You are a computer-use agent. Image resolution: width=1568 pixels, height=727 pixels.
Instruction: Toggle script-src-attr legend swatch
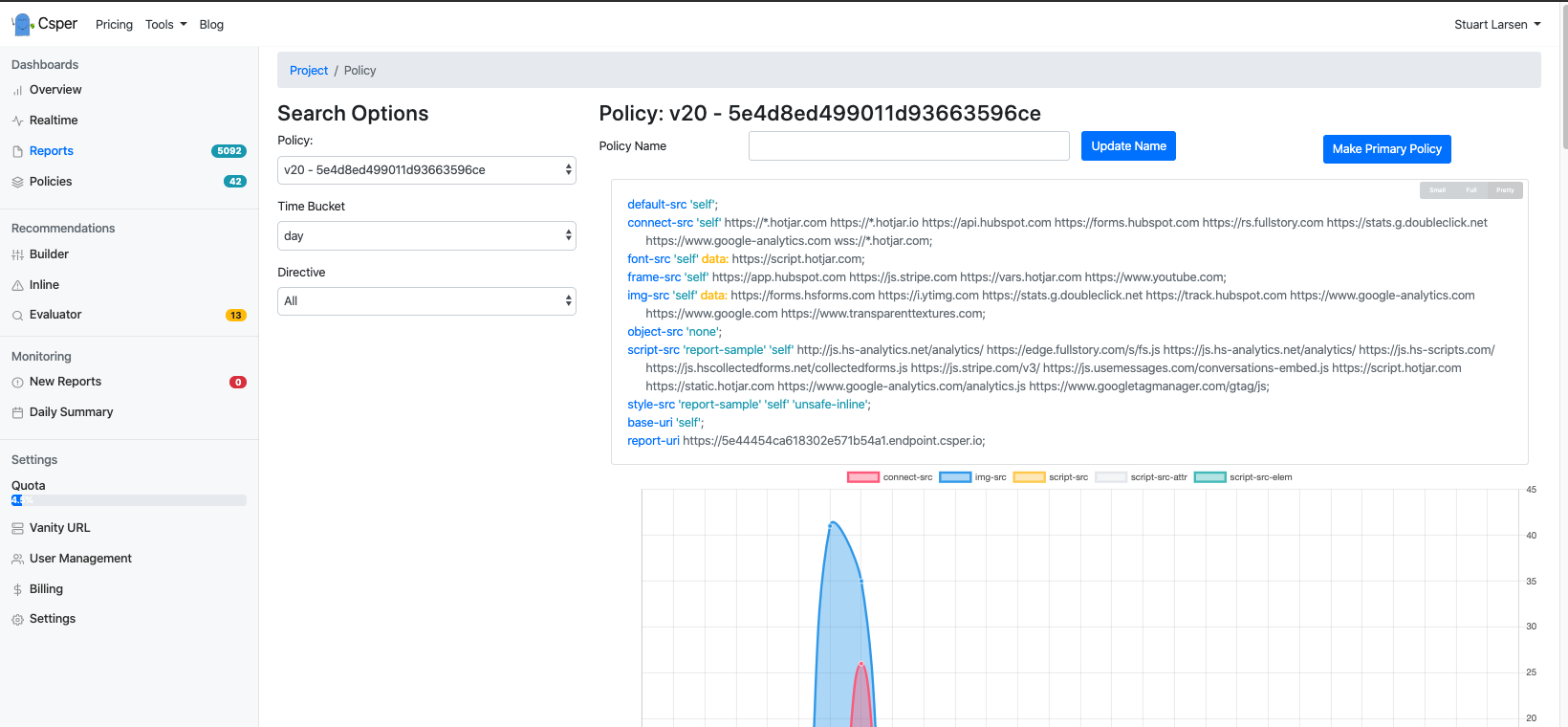point(1111,477)
